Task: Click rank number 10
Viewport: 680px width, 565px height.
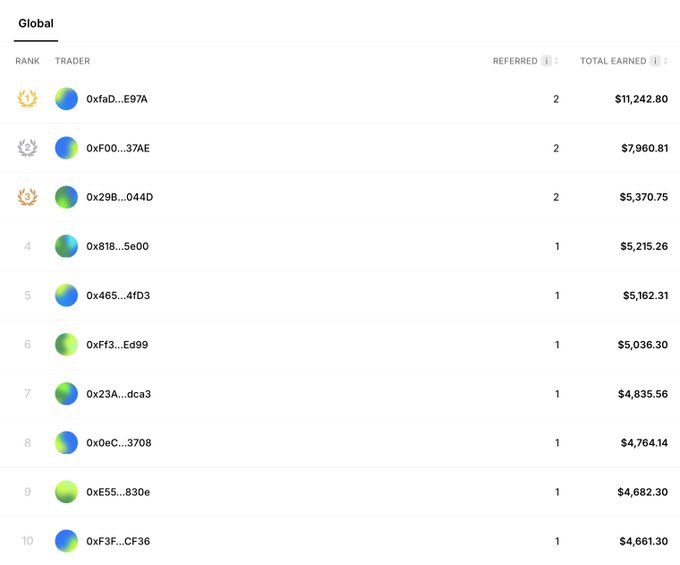Action: pos(27,541)
